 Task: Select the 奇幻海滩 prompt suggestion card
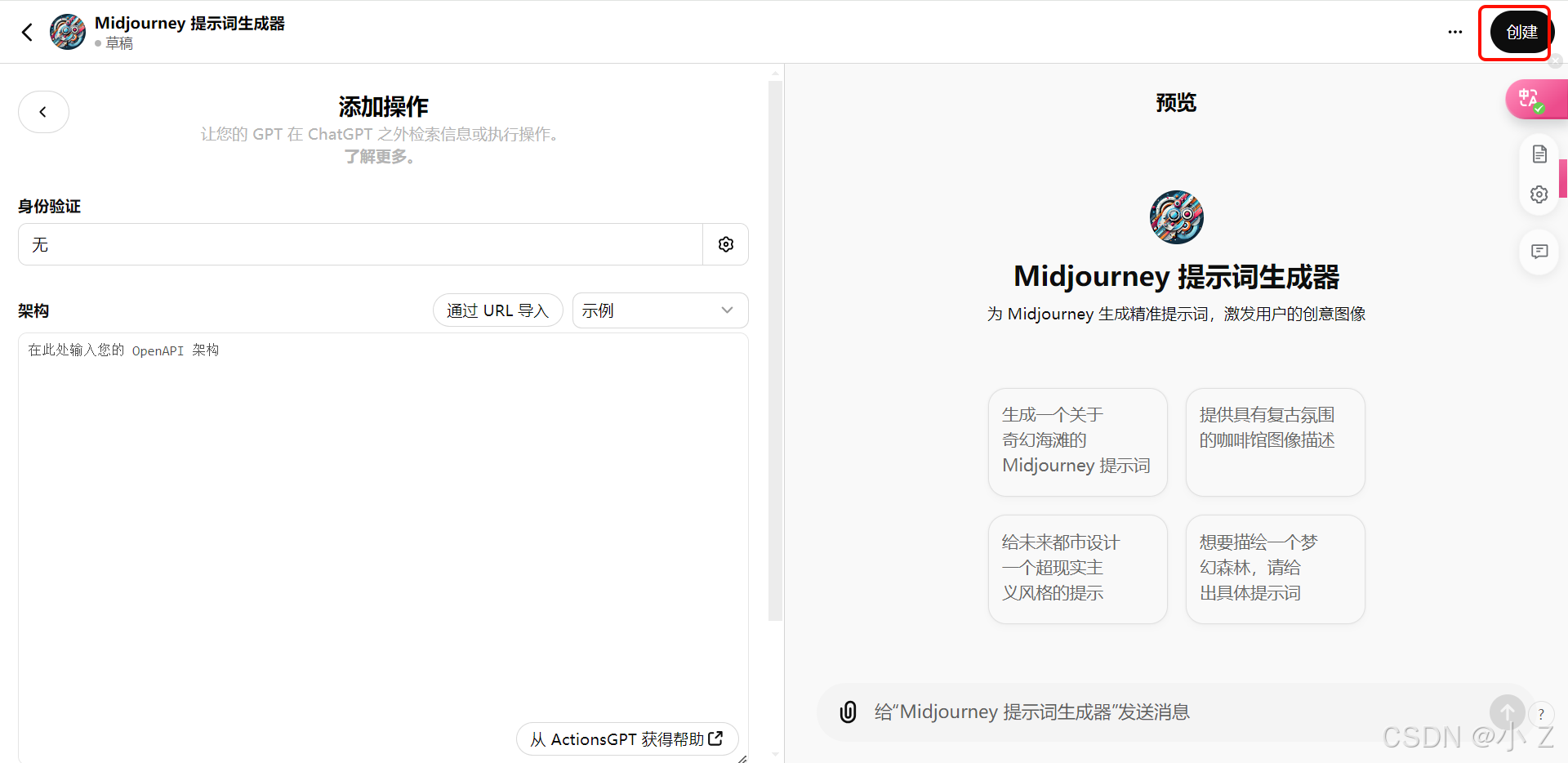pyautogui.click(x=1077, y=442)
